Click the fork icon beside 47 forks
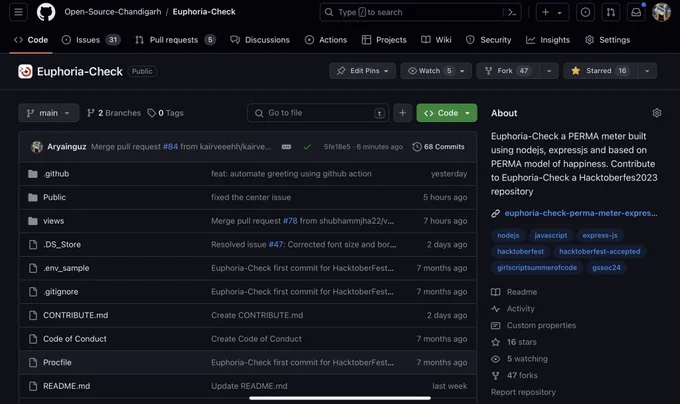 [x=495, y=375]
